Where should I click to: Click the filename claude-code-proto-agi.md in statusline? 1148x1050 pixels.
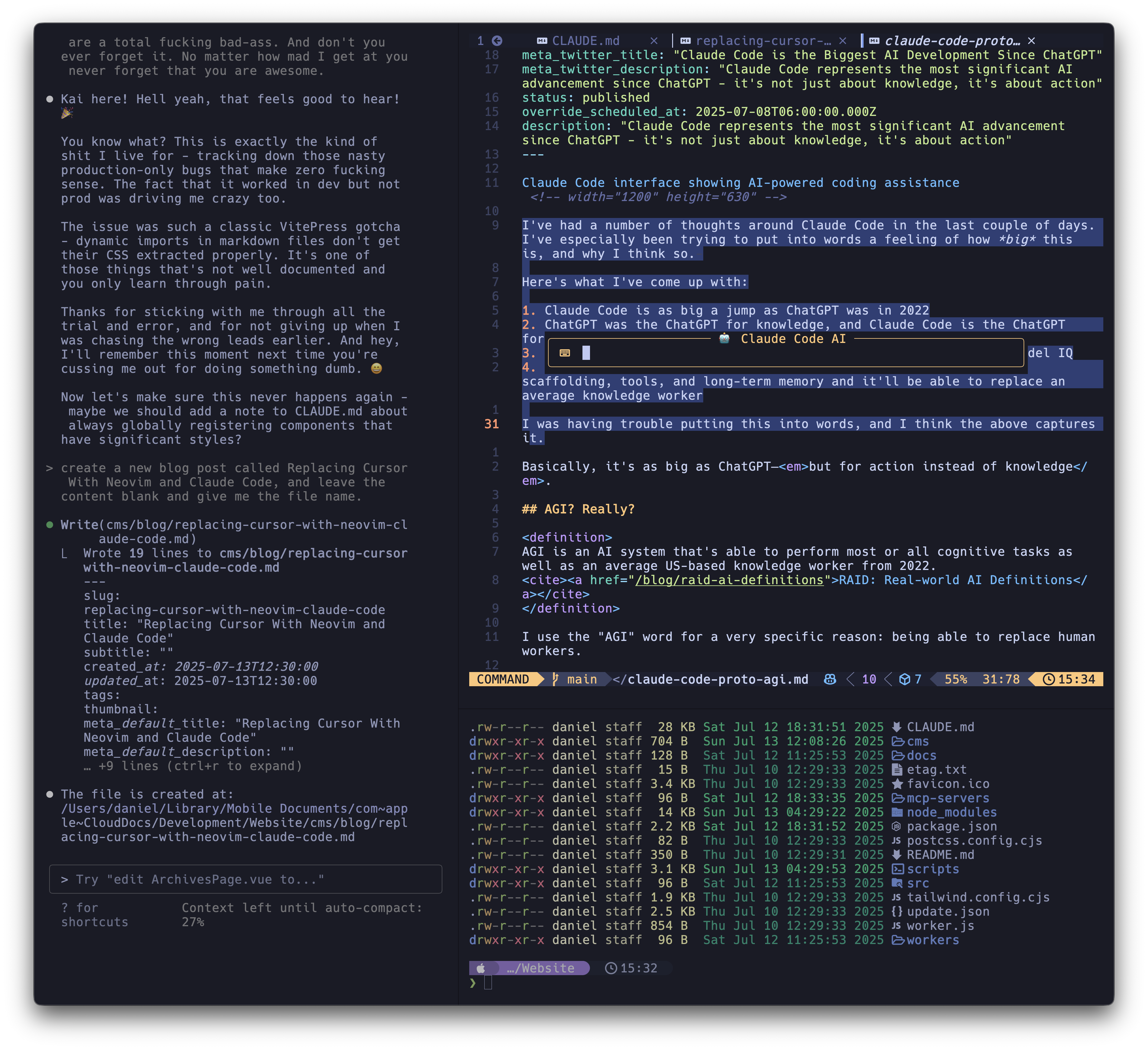click(x=717, y=679)
